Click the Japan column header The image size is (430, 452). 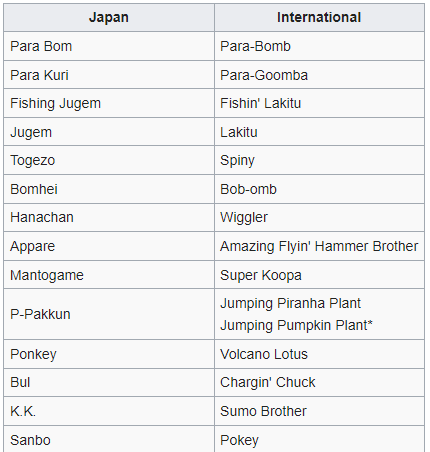[109, 17]
